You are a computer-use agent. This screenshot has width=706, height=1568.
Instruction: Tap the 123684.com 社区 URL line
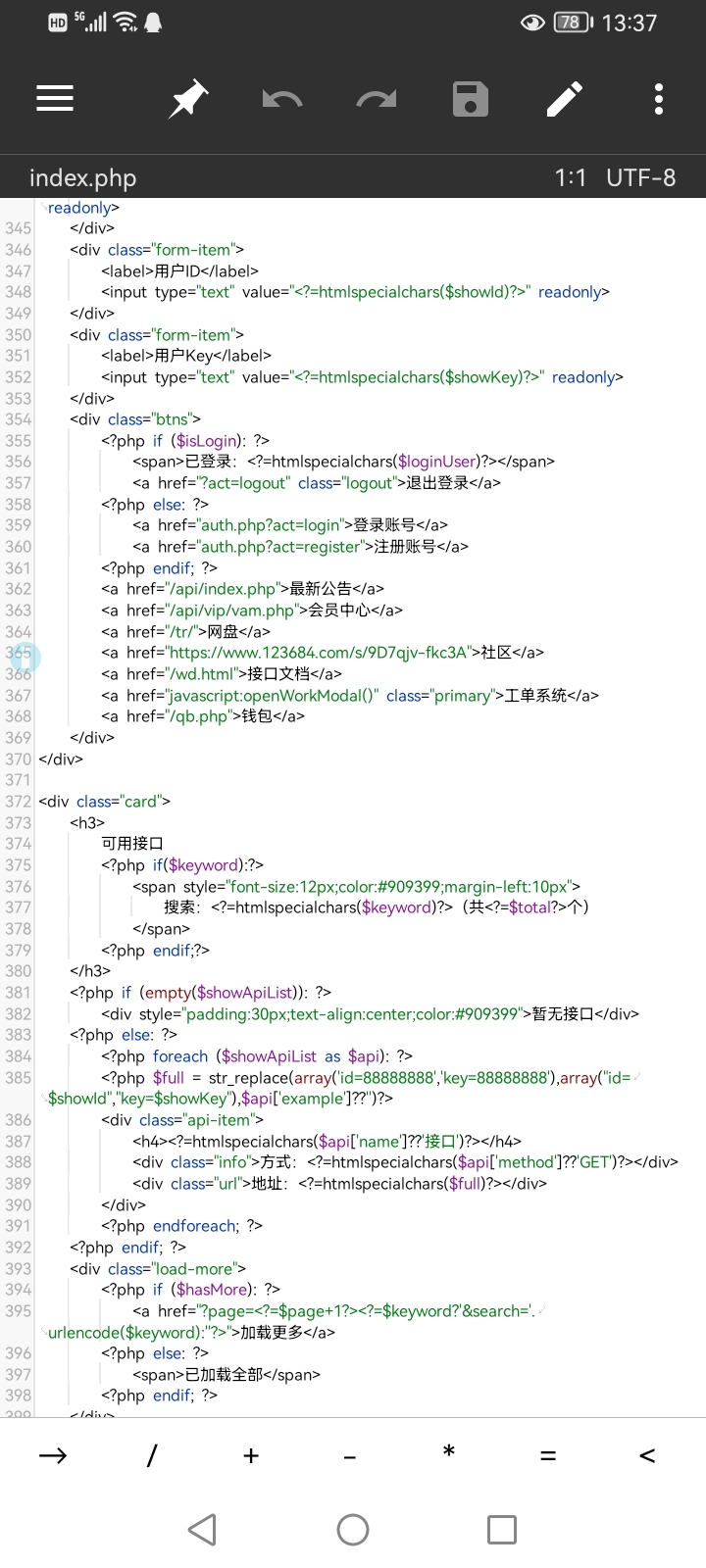pyautogui.click(x=323, y=653)
